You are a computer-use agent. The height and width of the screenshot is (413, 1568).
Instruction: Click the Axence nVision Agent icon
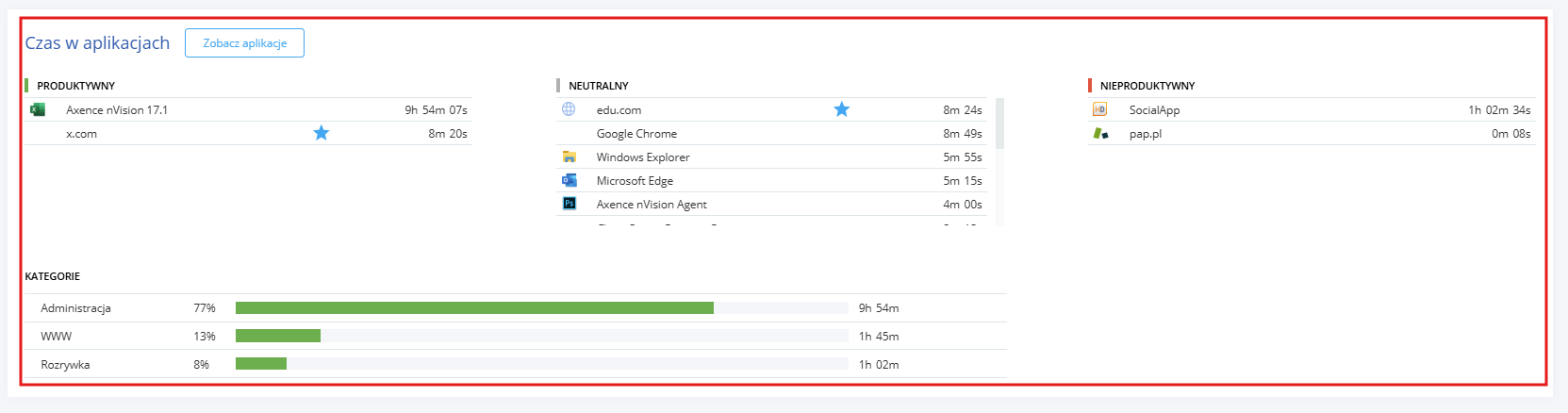569,204
